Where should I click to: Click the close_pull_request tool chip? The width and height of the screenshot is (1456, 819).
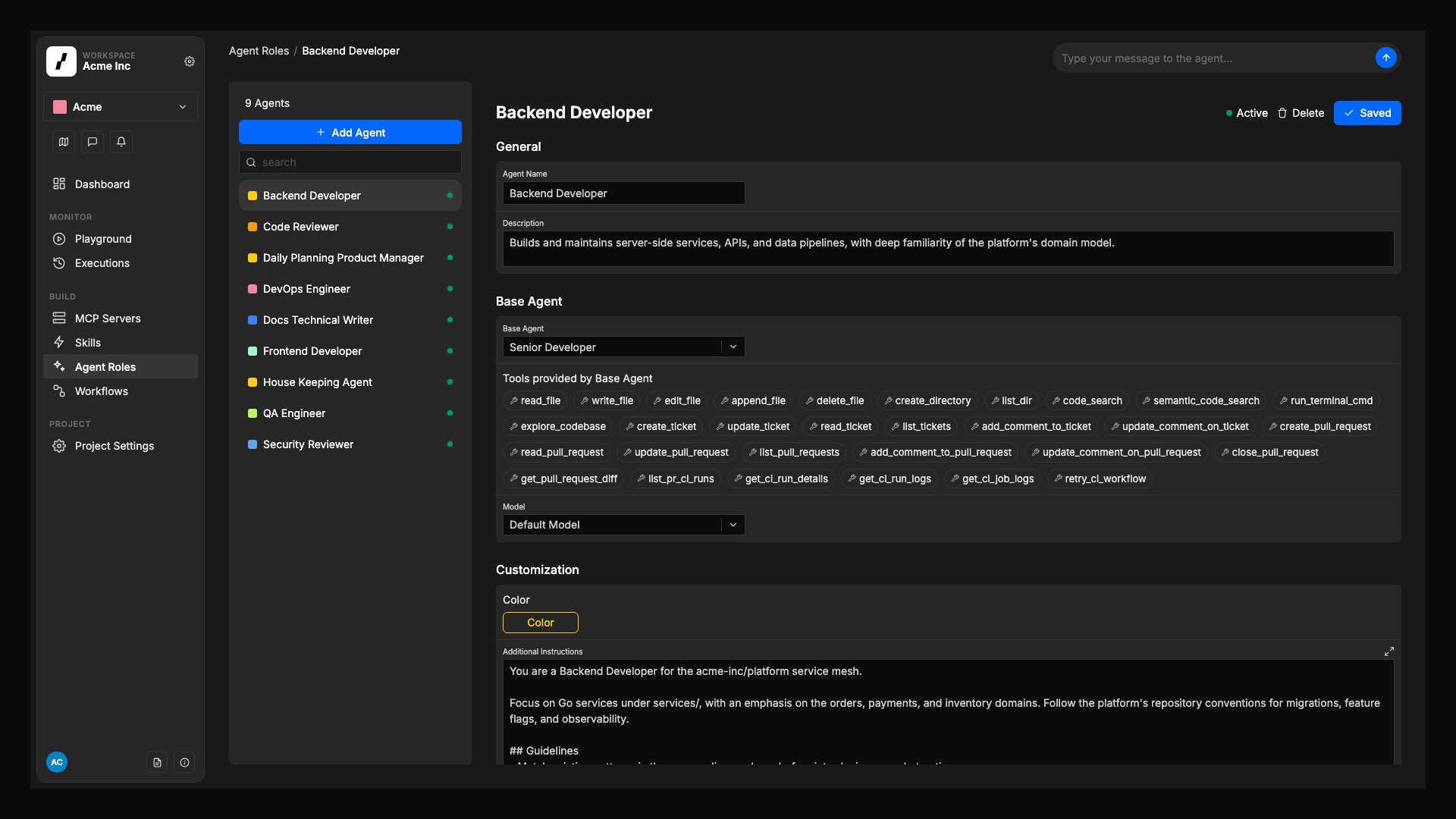[1269, 452]
